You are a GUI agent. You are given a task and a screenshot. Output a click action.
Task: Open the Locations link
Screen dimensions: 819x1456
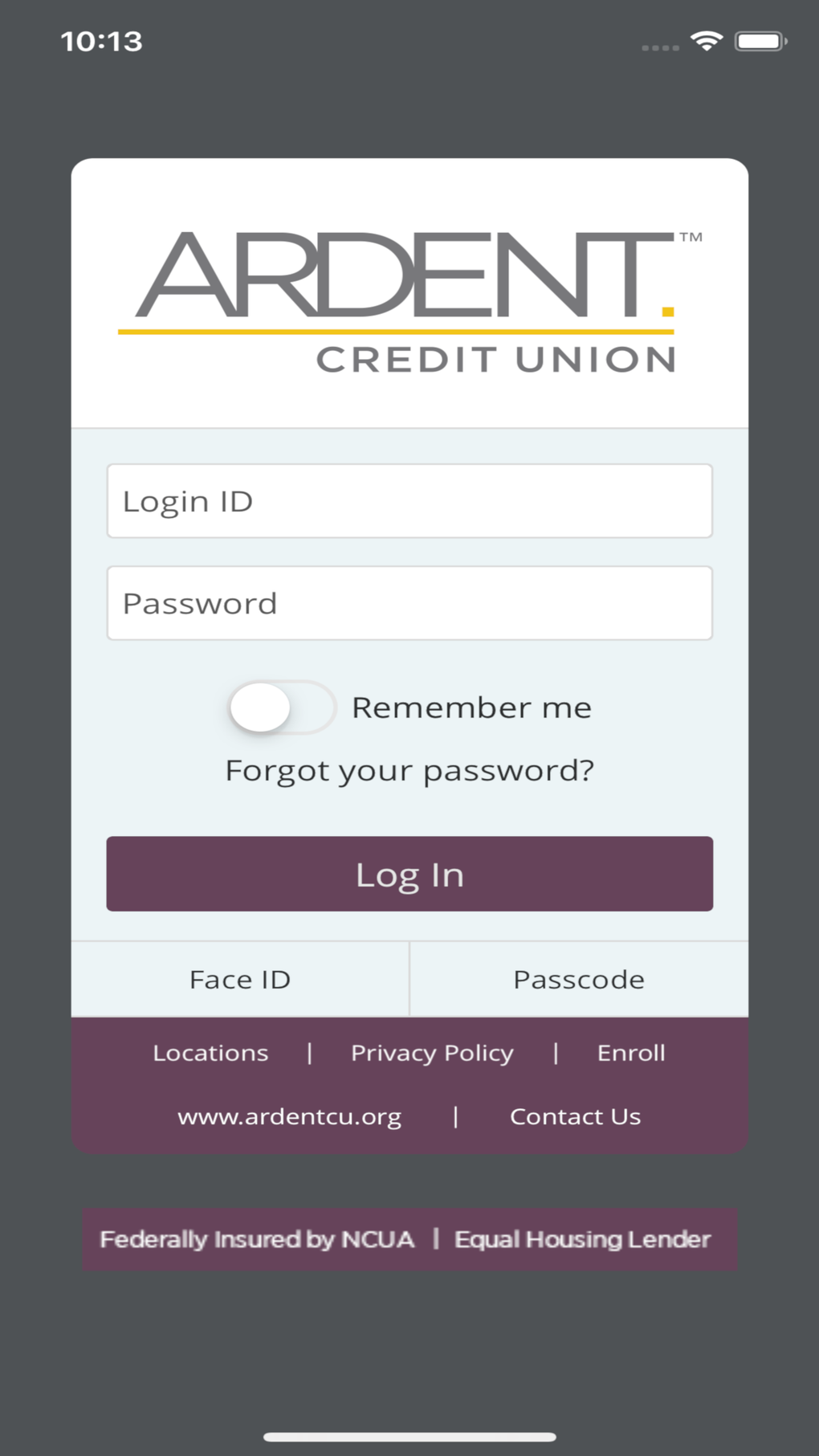[x=210, y=1053]
